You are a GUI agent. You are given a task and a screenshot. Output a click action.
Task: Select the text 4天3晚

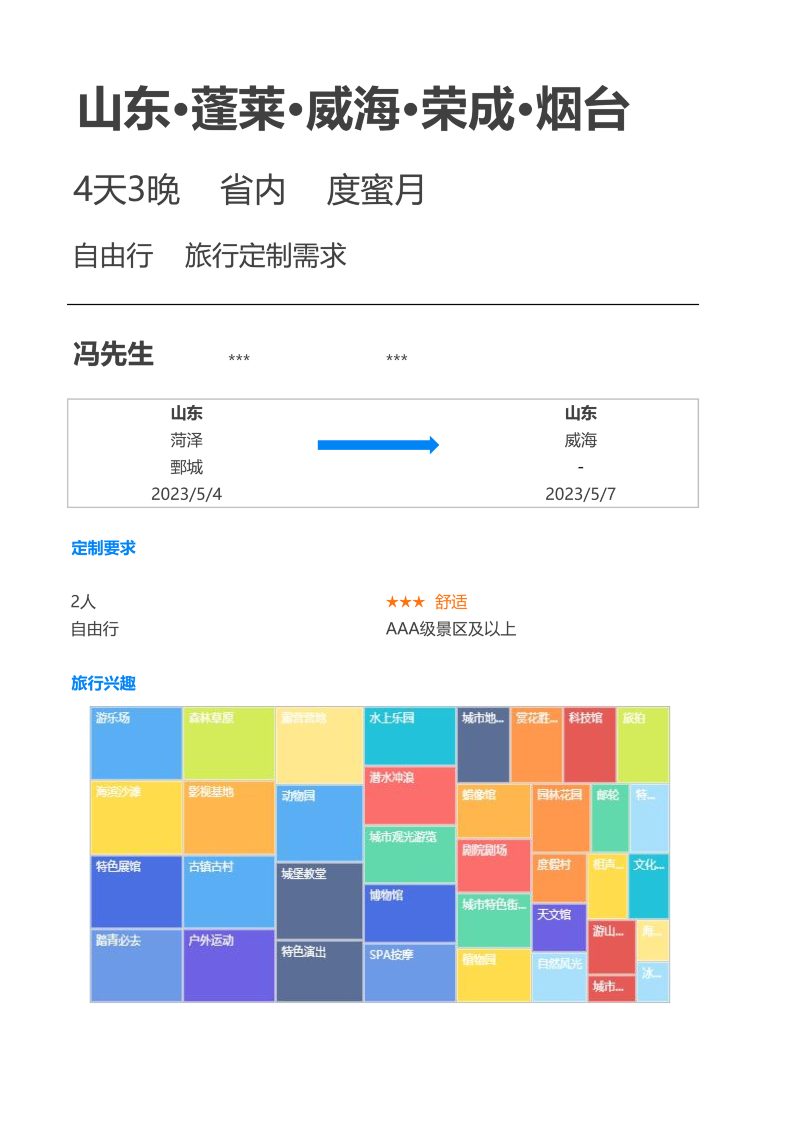click(127, 190)
